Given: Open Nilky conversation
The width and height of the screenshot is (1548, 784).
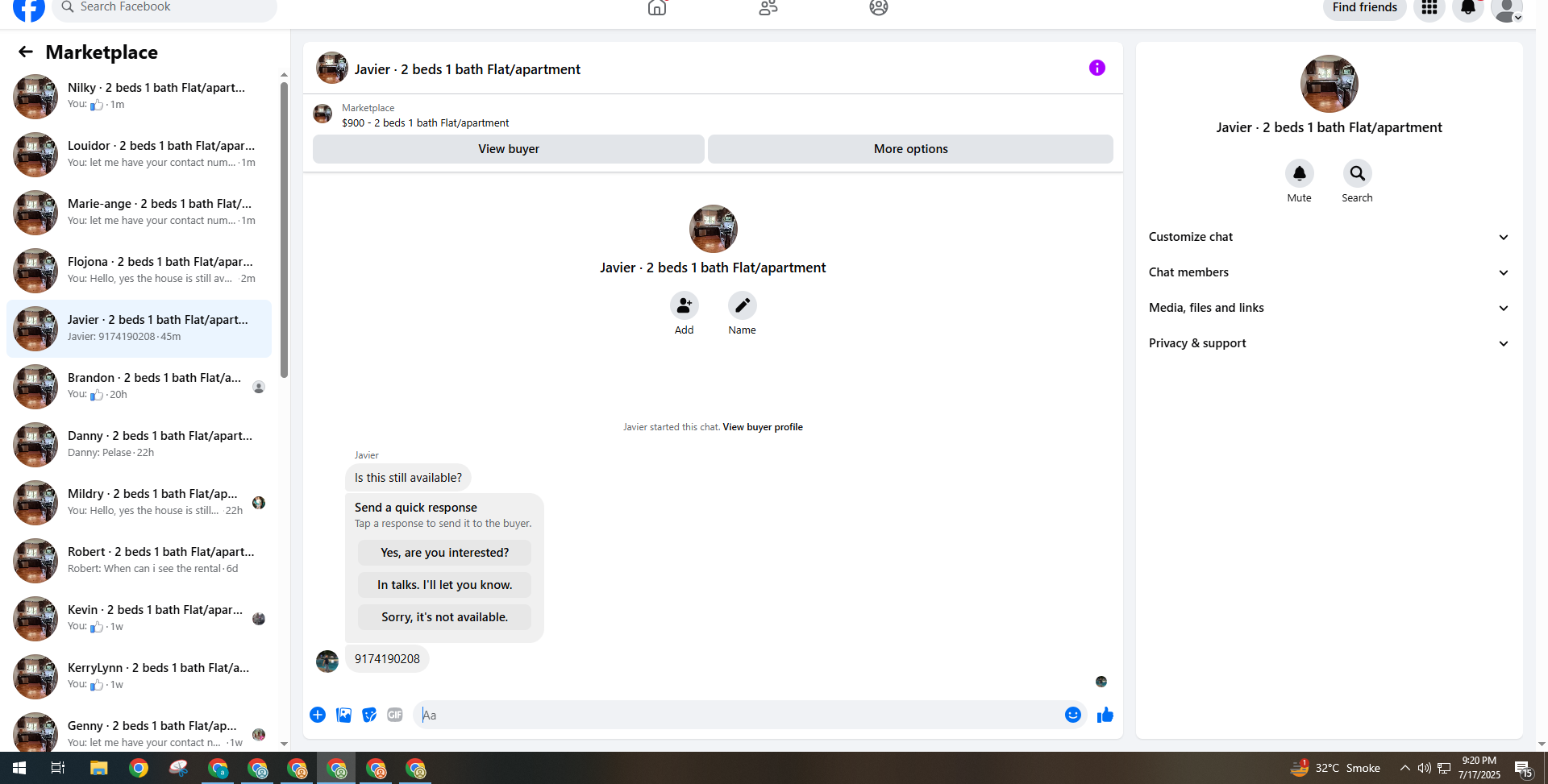Looking at the screenshot, I should point(139,96).
